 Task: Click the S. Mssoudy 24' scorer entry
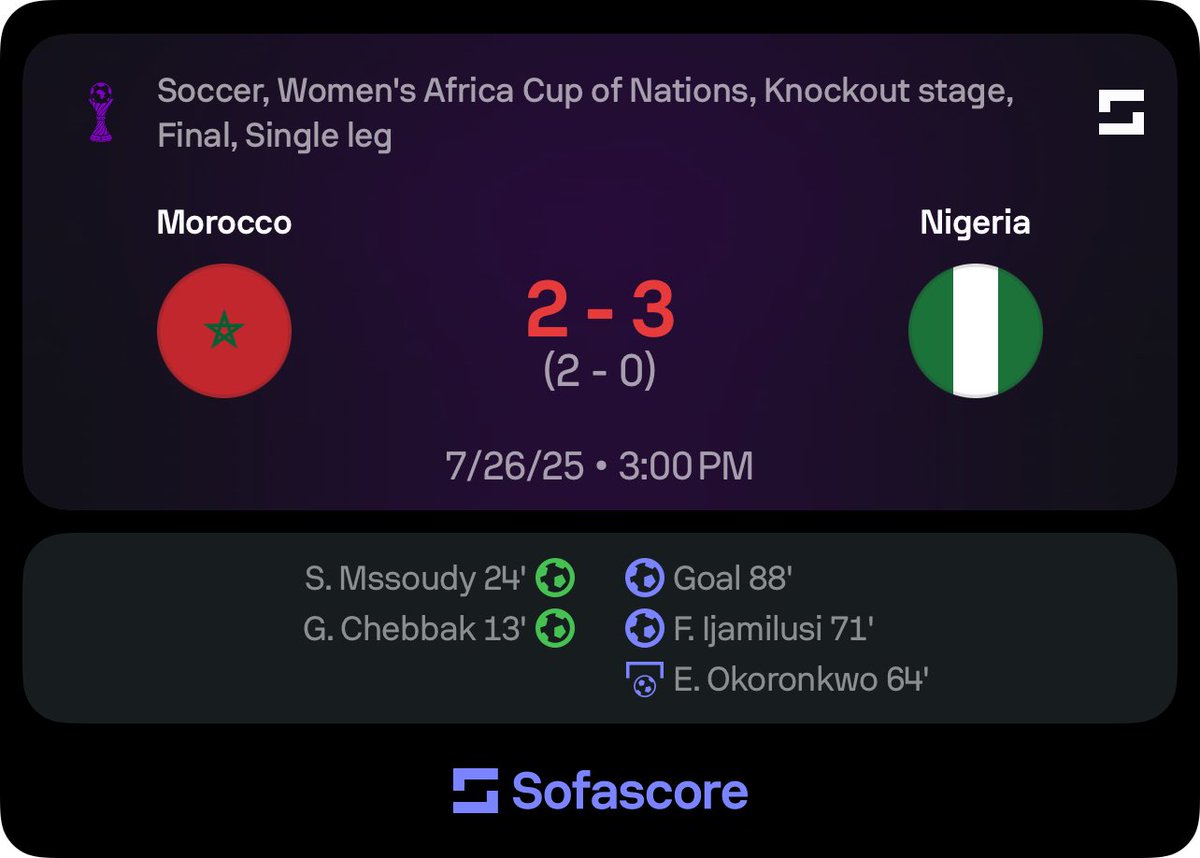coord(416,578)
